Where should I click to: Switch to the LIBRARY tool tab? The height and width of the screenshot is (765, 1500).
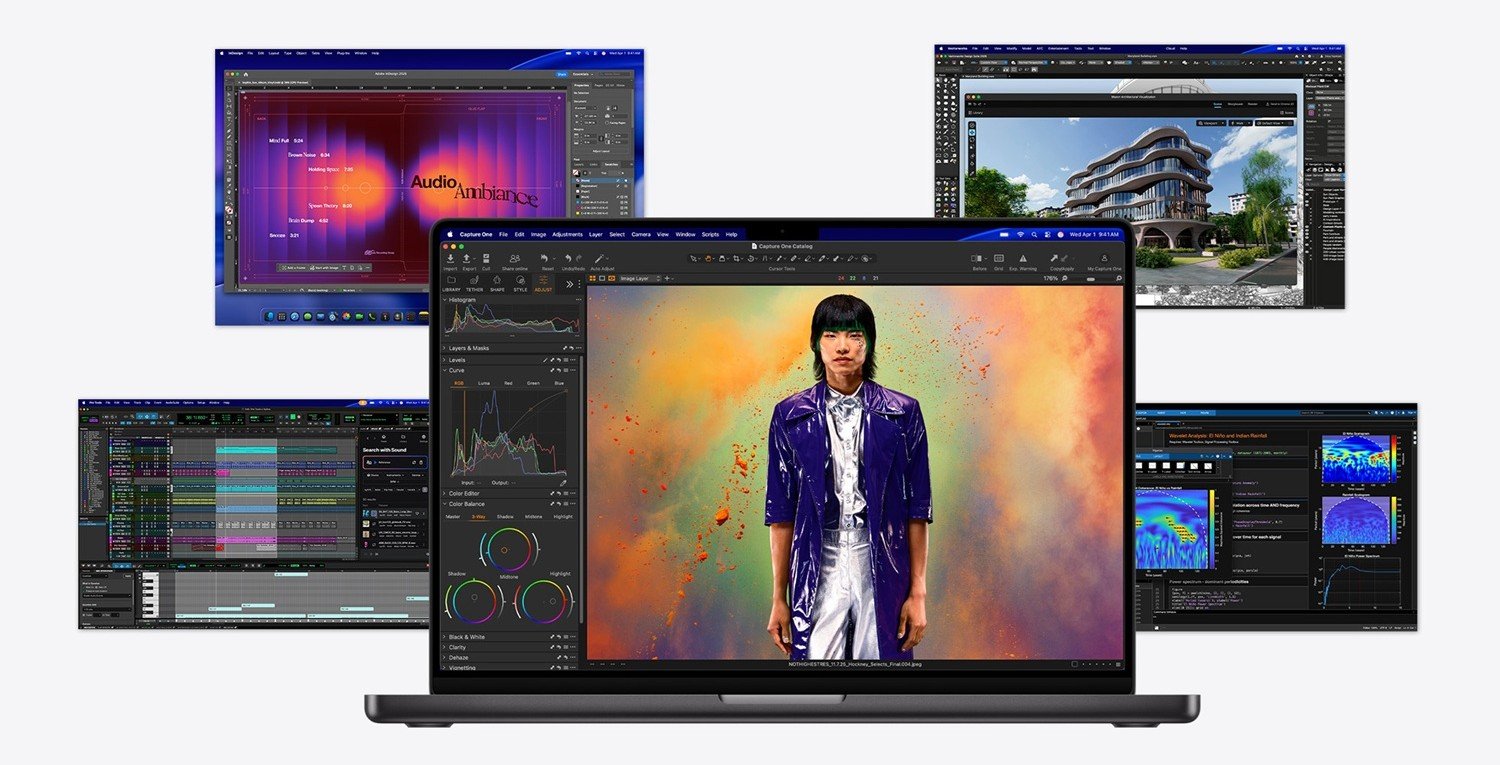[x=451, y=284]
